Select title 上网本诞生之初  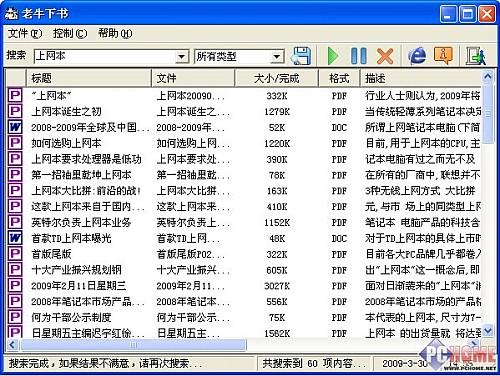[66, 111]
